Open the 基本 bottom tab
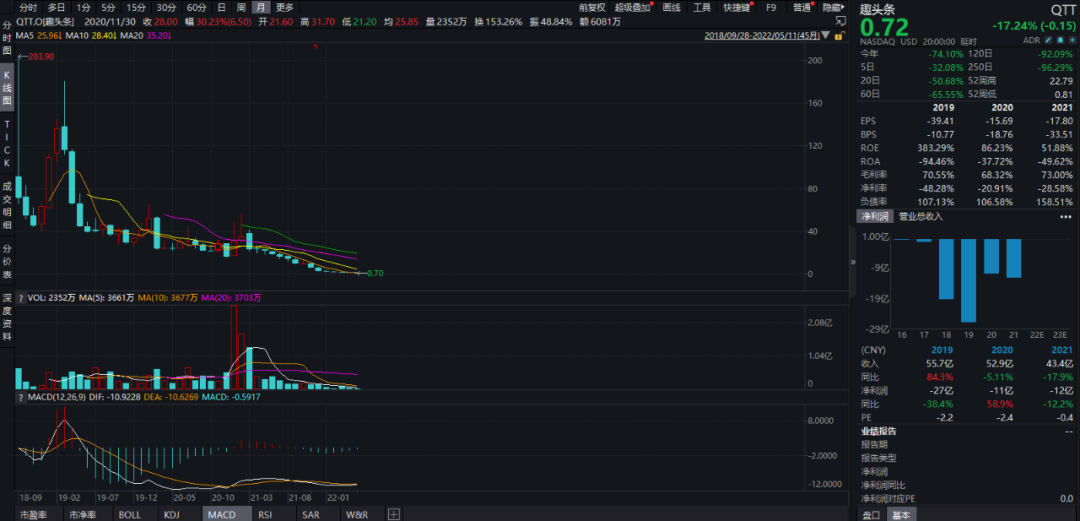The height and width of the screenshot is (521, 1080). point(901,514)
